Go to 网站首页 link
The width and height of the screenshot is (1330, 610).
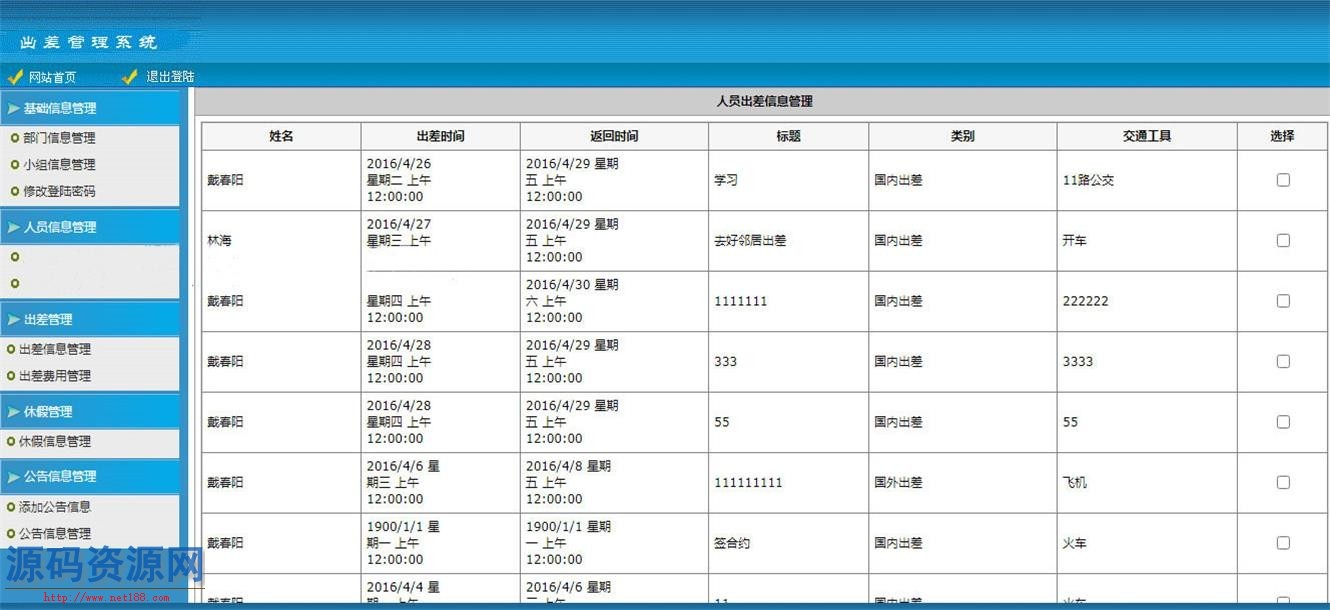point(52,77)
